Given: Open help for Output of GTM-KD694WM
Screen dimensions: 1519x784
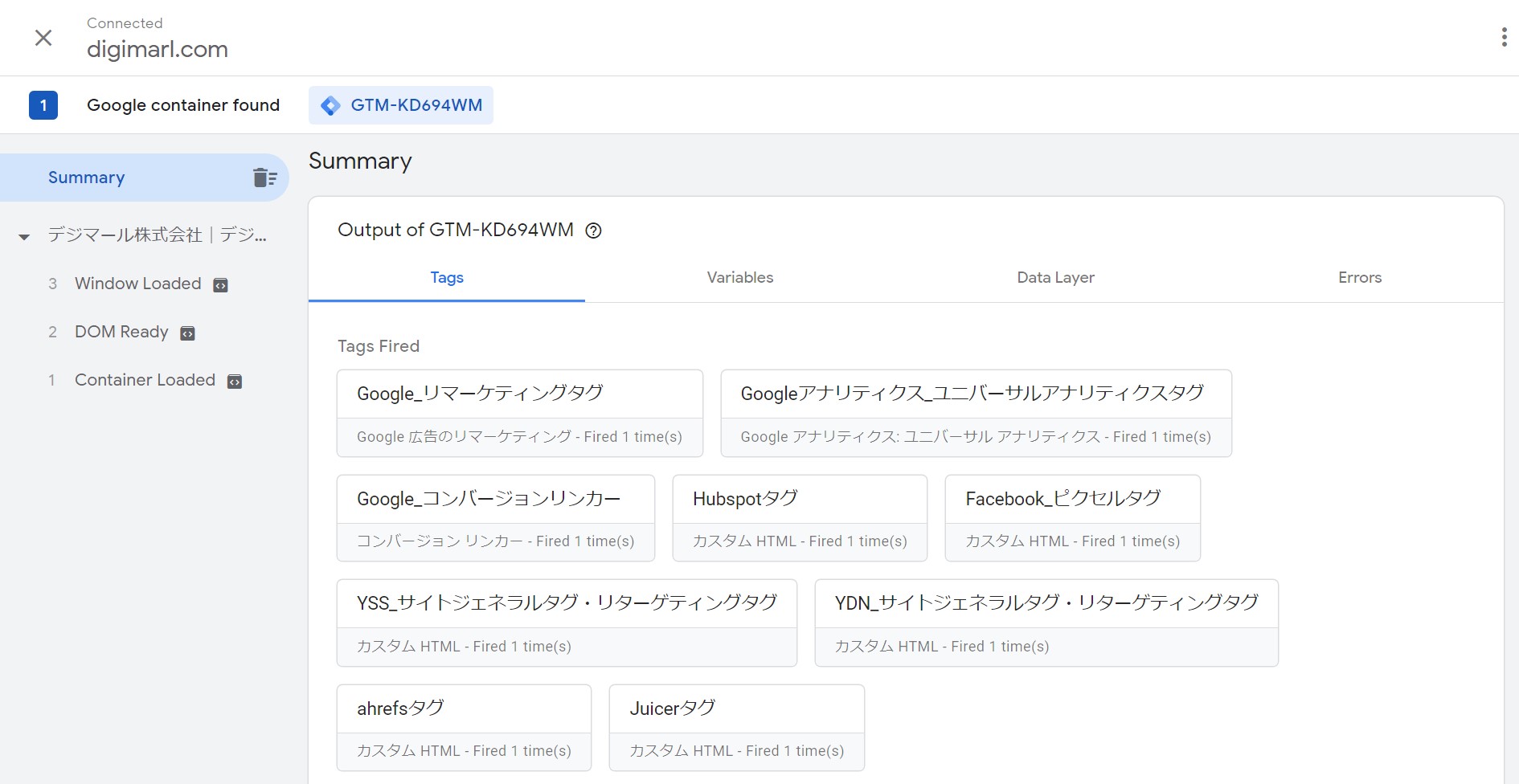Looking at the screenshot, I should [x=593, y=231].
